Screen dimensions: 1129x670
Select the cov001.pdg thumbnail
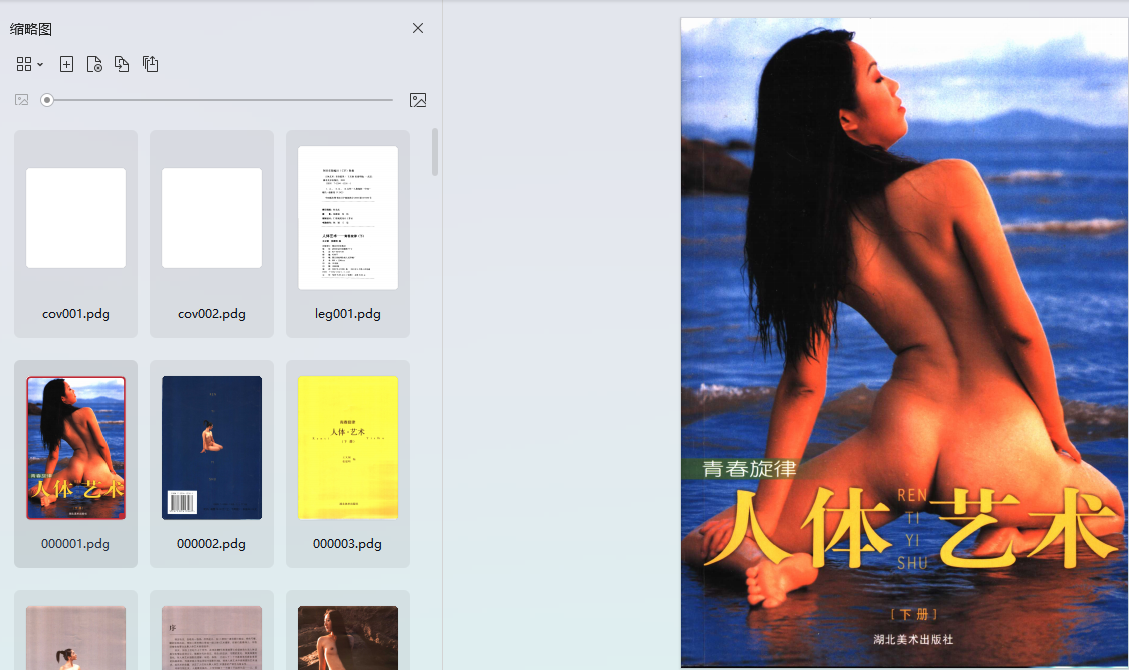tap(76, 218)
